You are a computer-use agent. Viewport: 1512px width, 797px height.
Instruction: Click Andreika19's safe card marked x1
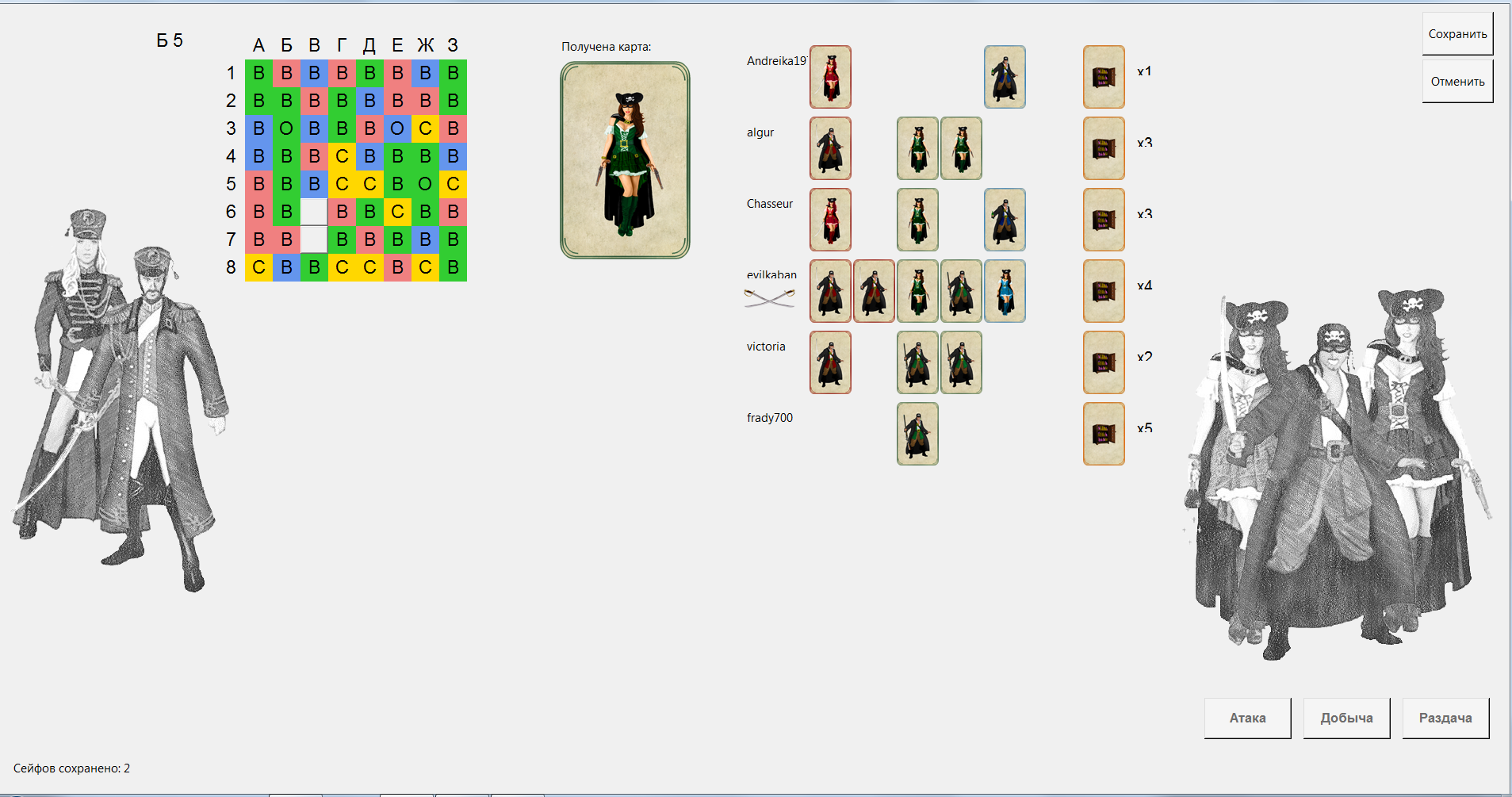pos(1104,77)
